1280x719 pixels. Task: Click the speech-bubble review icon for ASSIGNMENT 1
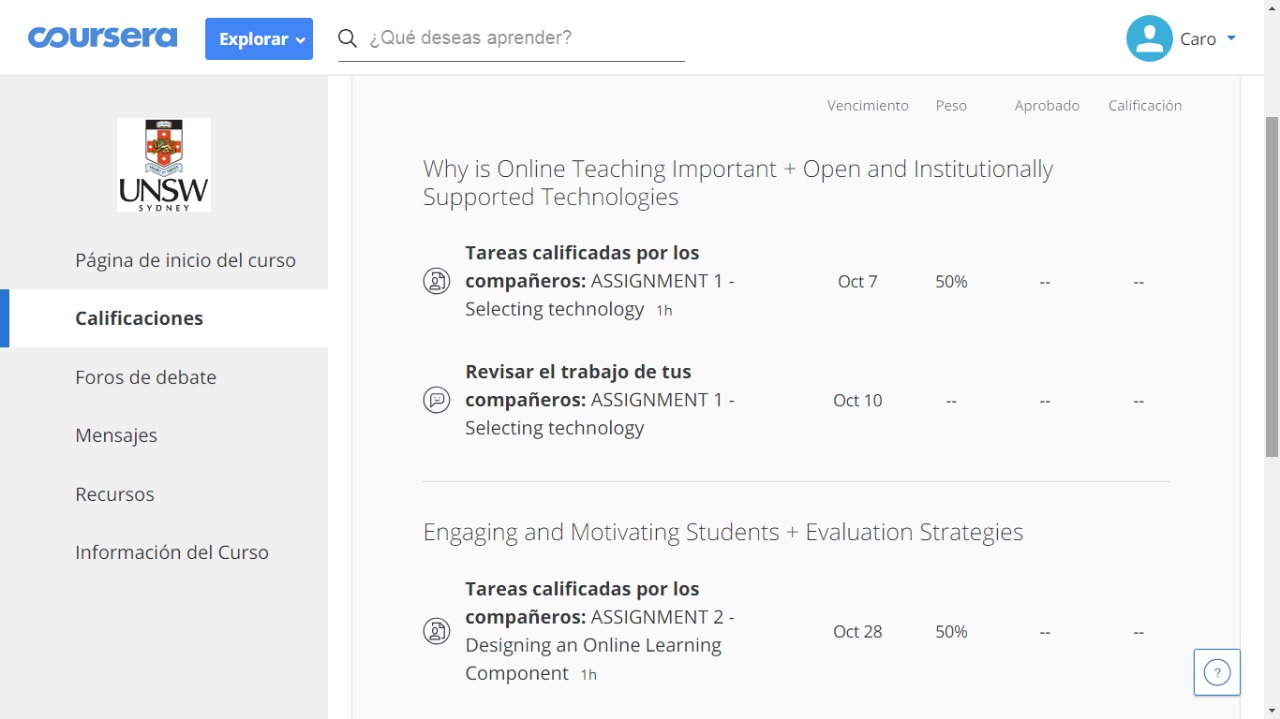click(436, 399)
